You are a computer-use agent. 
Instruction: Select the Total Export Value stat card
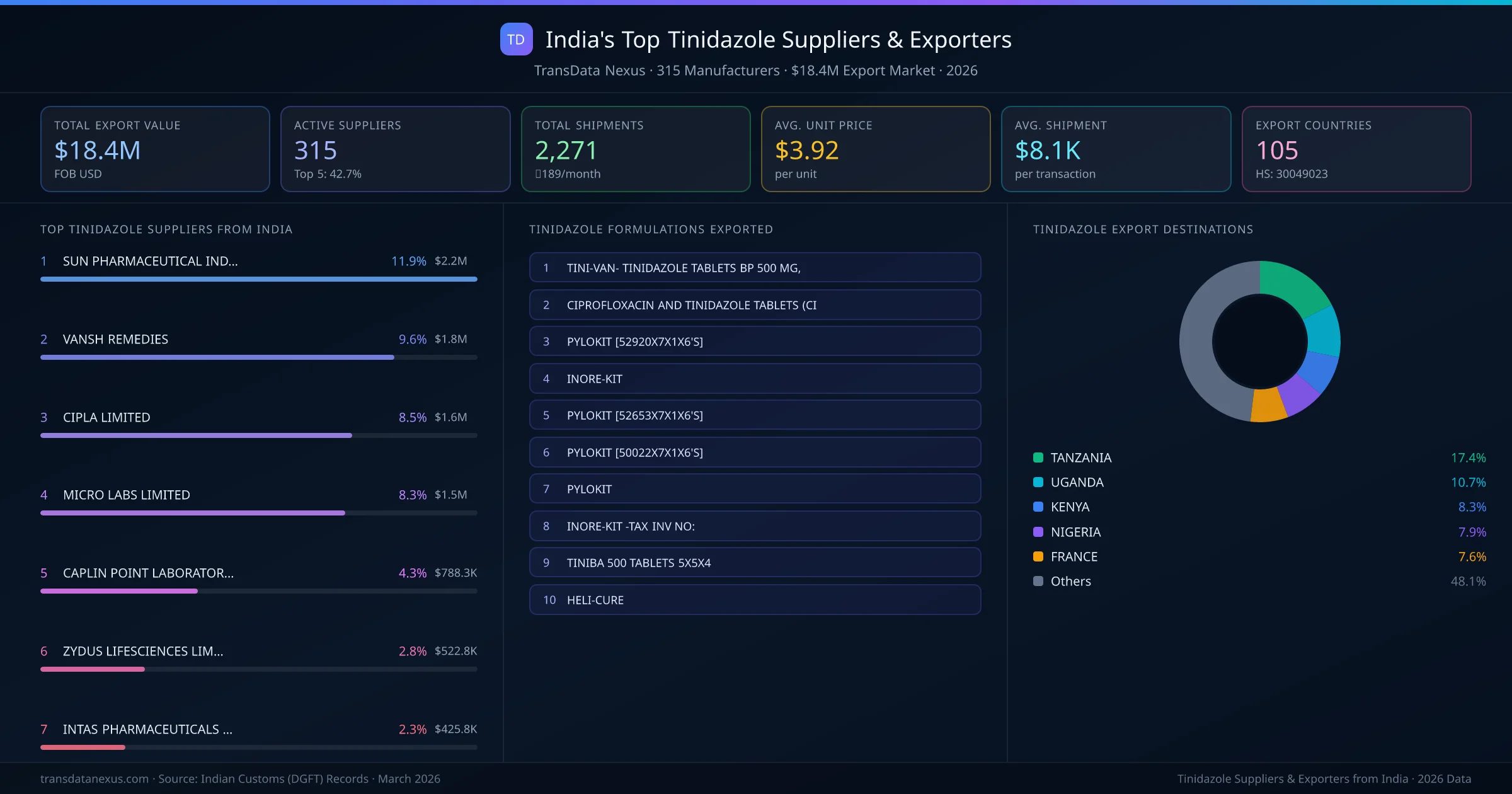coord(155,149)
